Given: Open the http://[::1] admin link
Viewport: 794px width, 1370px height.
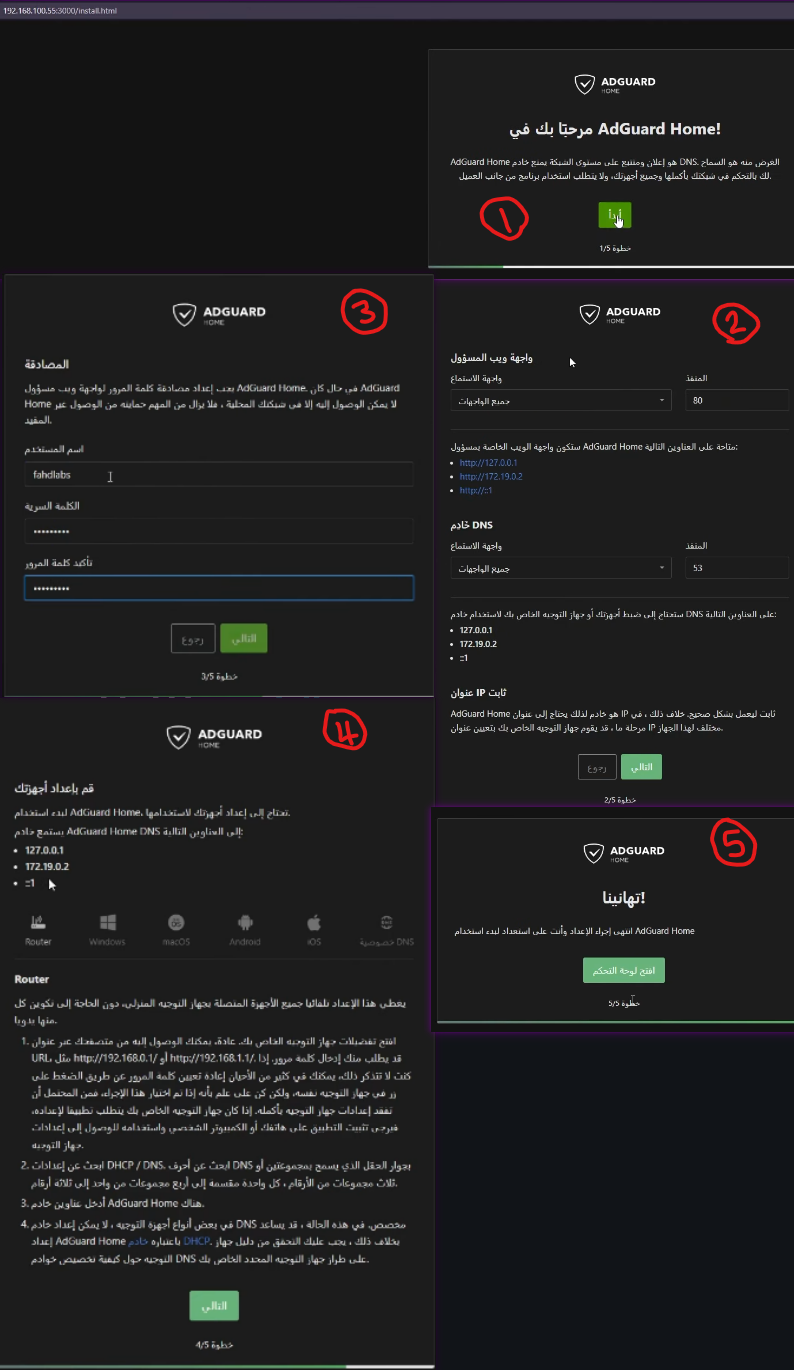Looking at the screenshot, I should click(477, 491).
